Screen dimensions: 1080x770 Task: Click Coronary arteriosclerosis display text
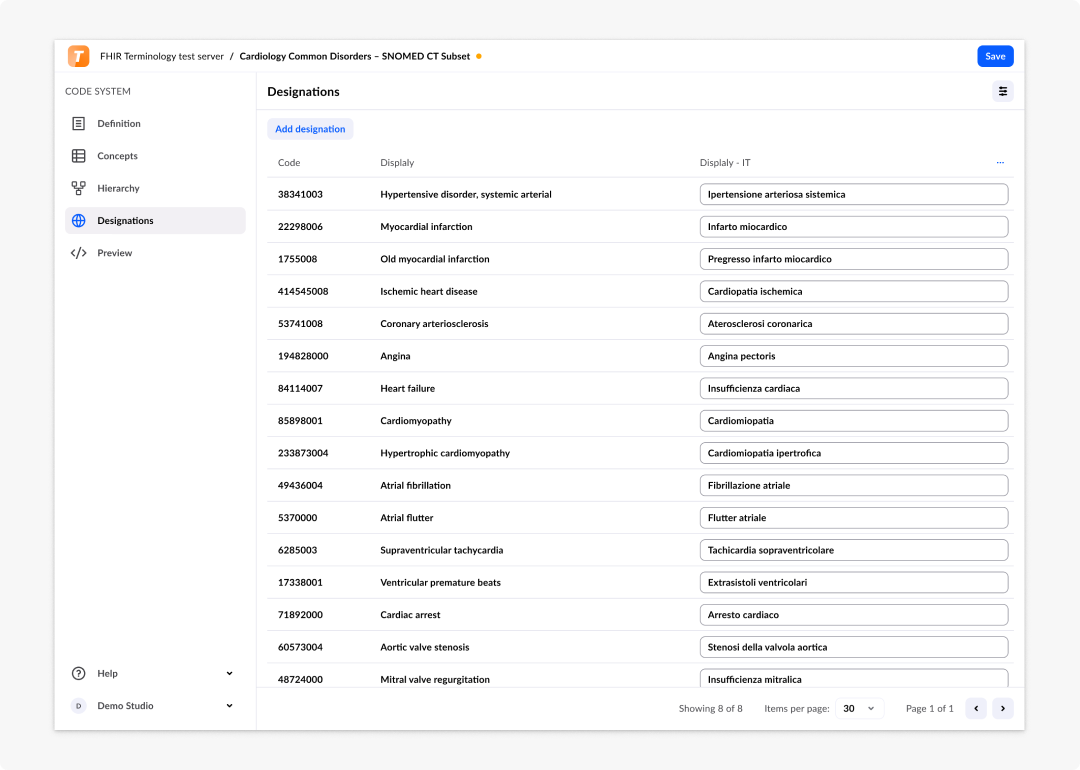click(434, 324)
